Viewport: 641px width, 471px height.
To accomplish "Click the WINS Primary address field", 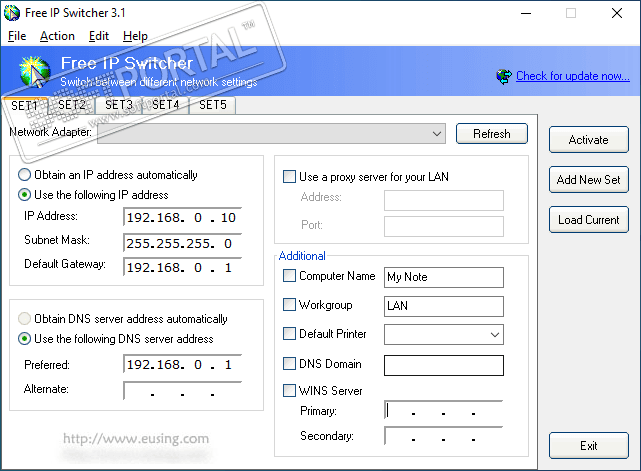I will (x=444, y=410).
